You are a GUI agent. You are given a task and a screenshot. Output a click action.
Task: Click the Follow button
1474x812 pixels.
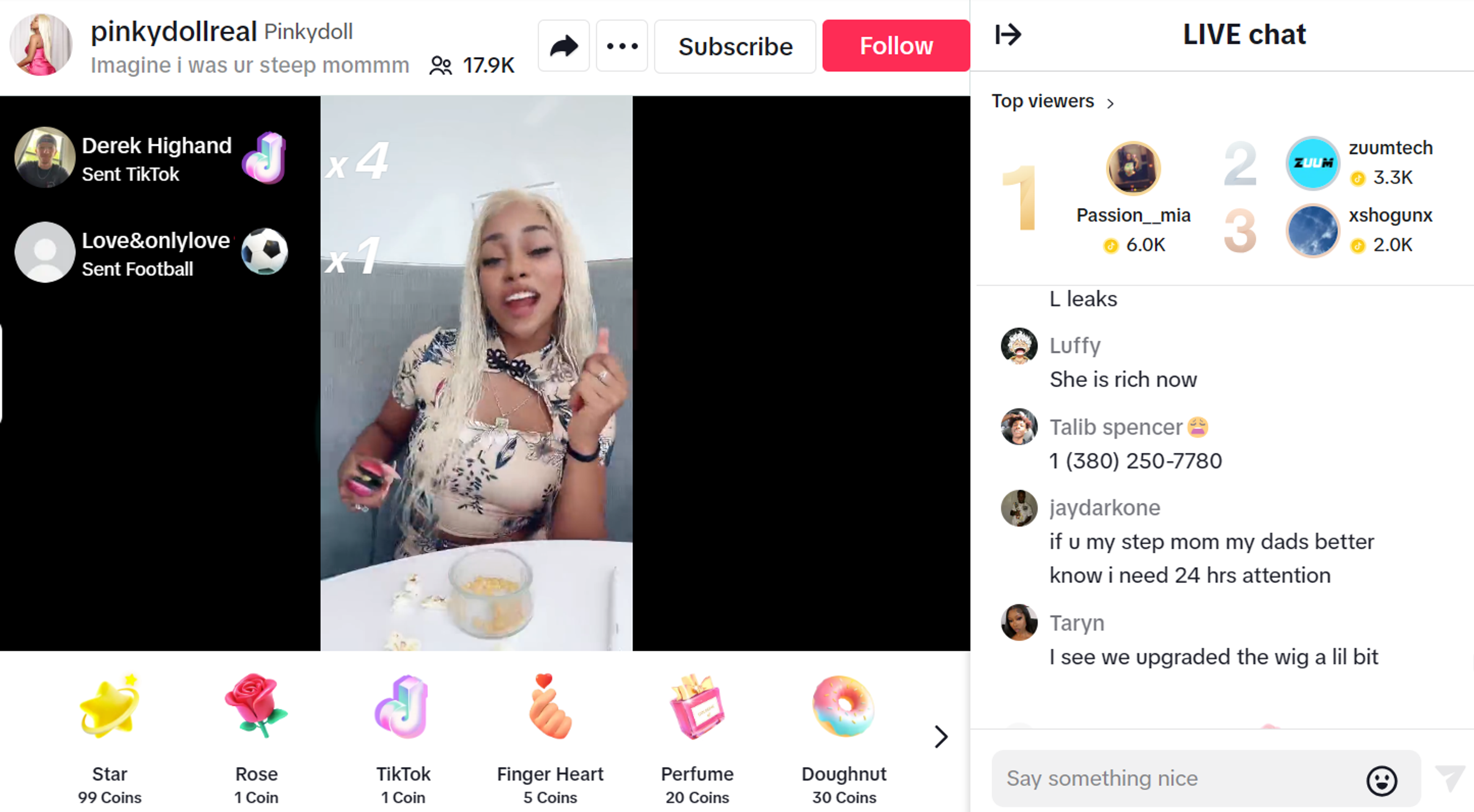click(x=896, y=46)
